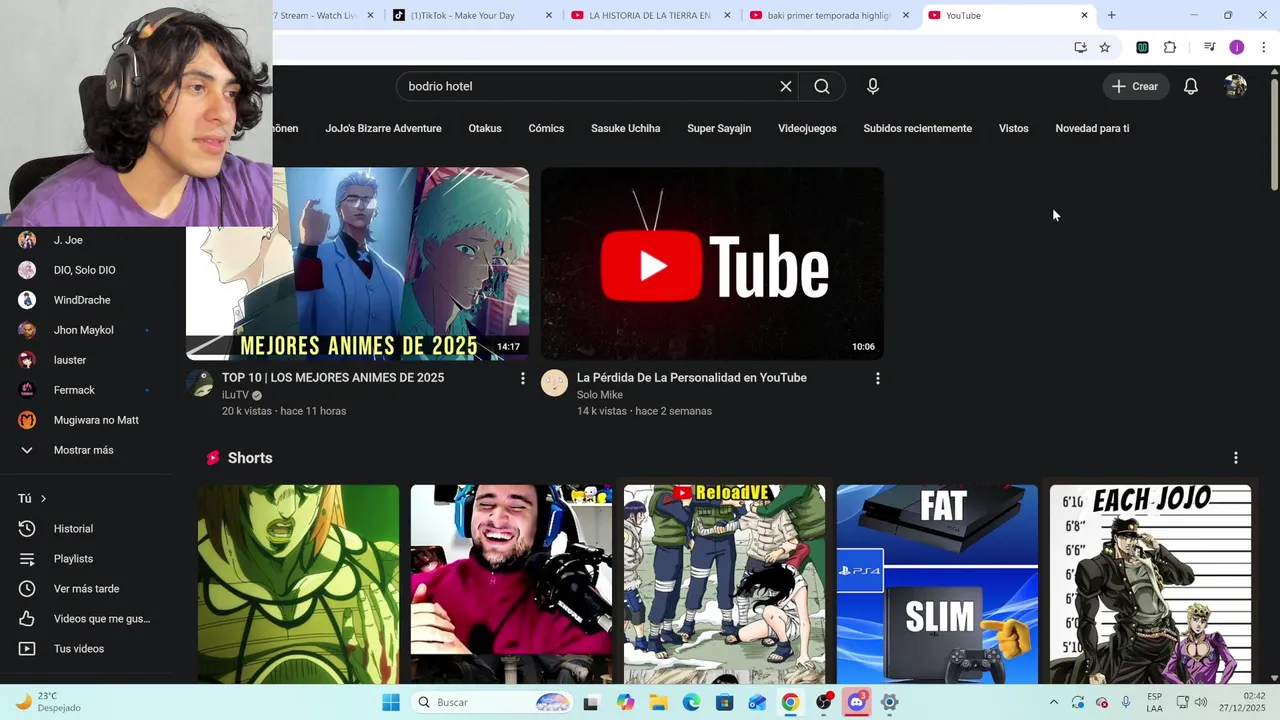Open the iLuTV channel name
The width and height of the screenshot is (1280, 720).
(x=235, y=395)
